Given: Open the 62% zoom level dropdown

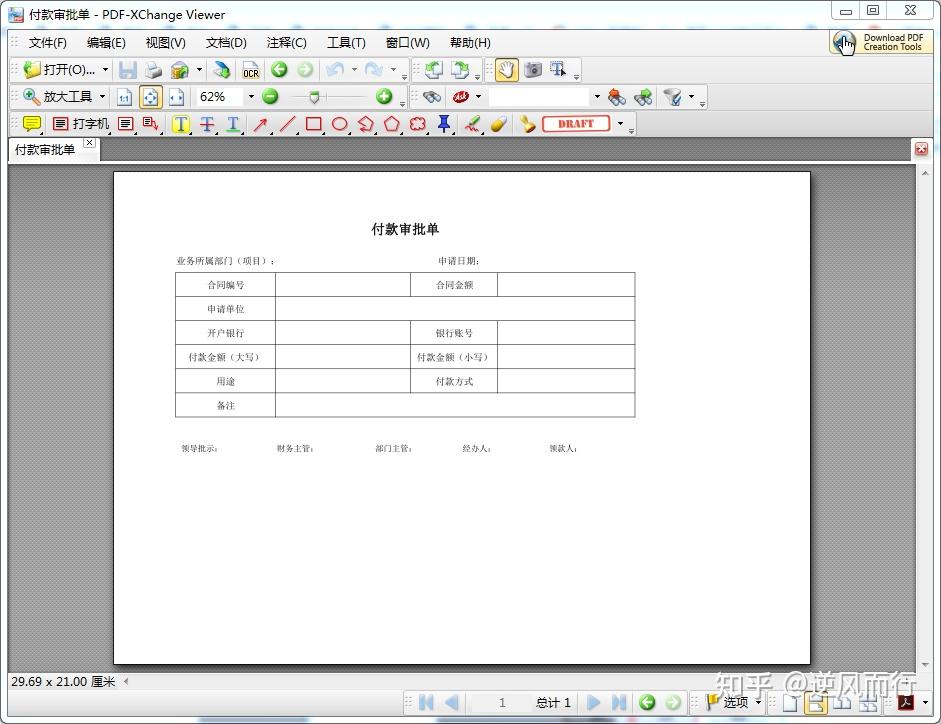Looking at the screenshot, I should (x=251, y=97).
